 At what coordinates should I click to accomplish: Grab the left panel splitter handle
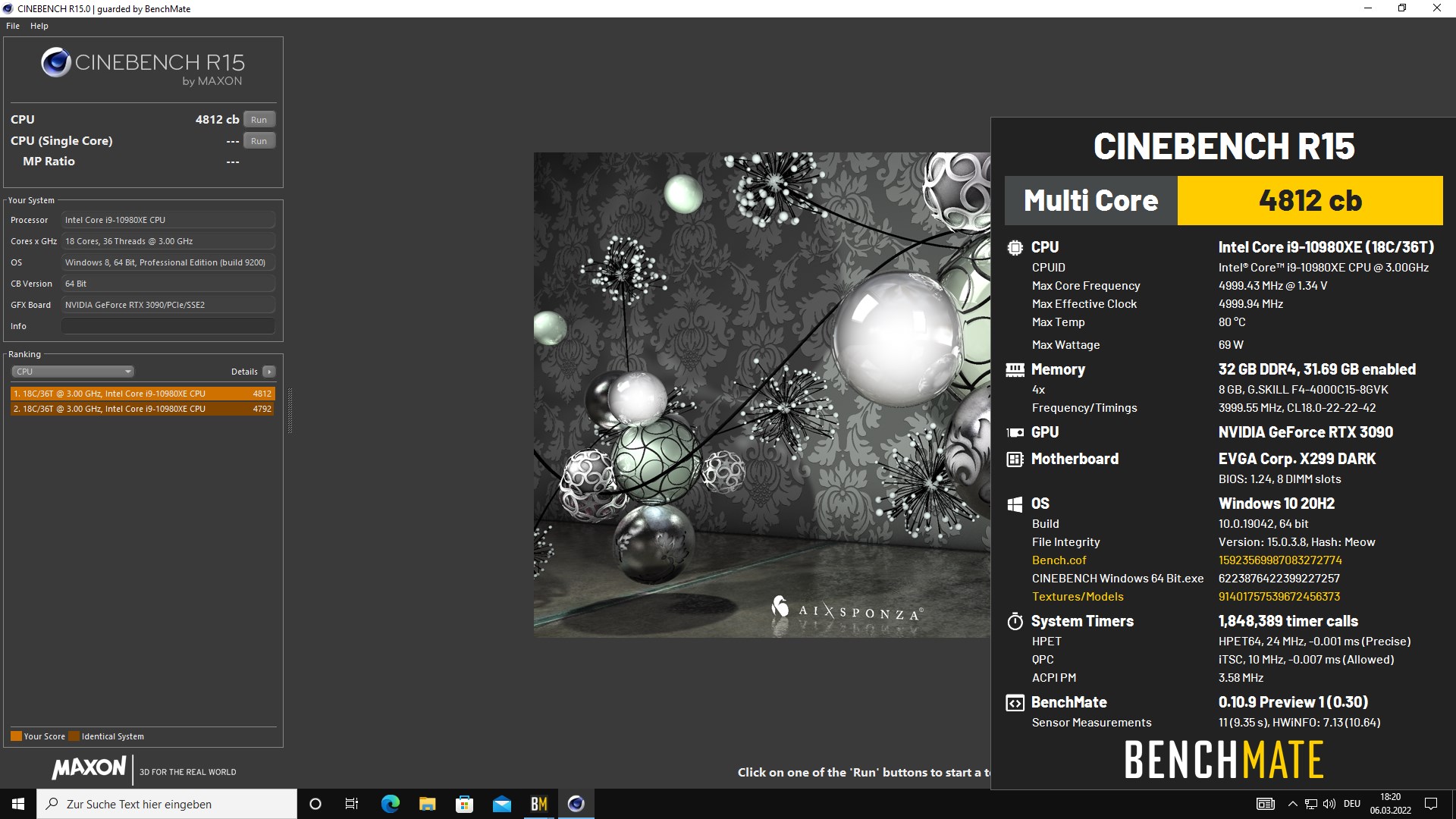pyautogui.click(x=290, y=410)
